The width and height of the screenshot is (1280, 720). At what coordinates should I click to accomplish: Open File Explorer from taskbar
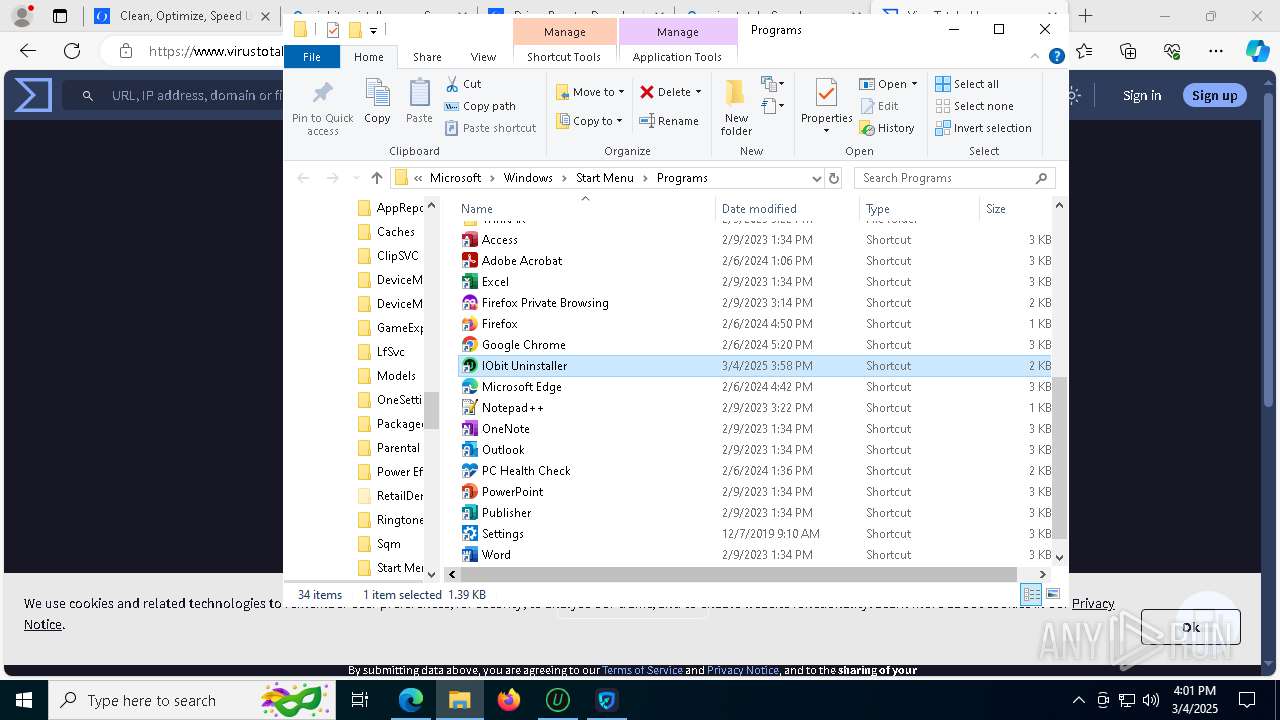coord(459,700)
